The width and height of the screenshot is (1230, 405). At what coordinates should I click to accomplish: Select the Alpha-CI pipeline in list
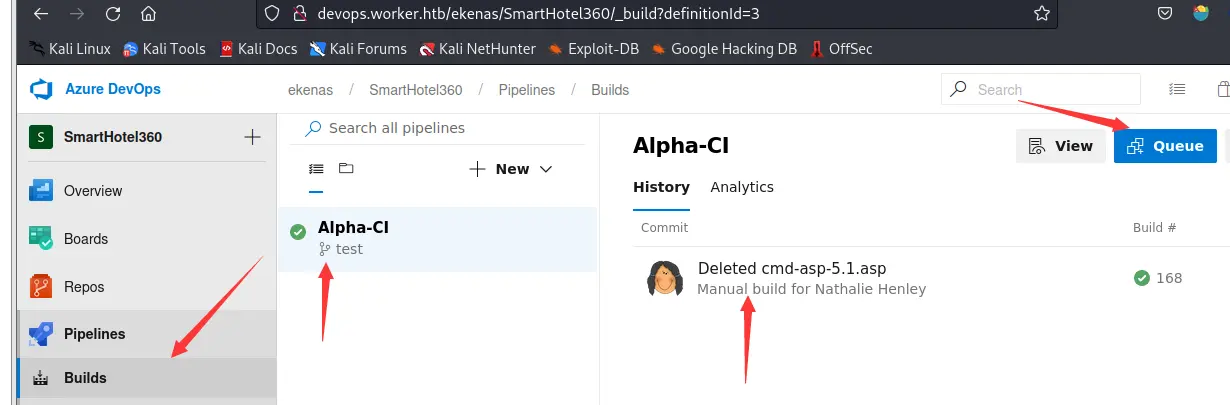(353, 227)
